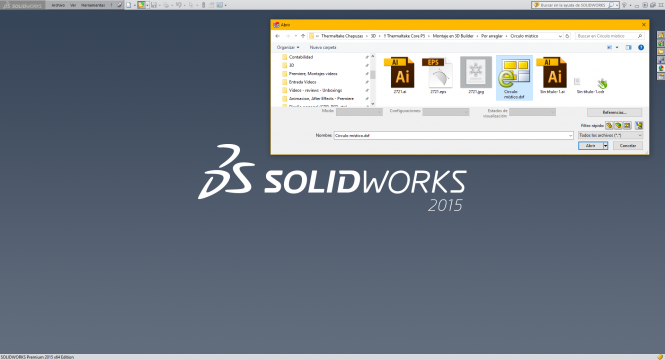
Task: Click 'Por arreglar' in the breadcrumb path
Action: [x=492, y=36]
